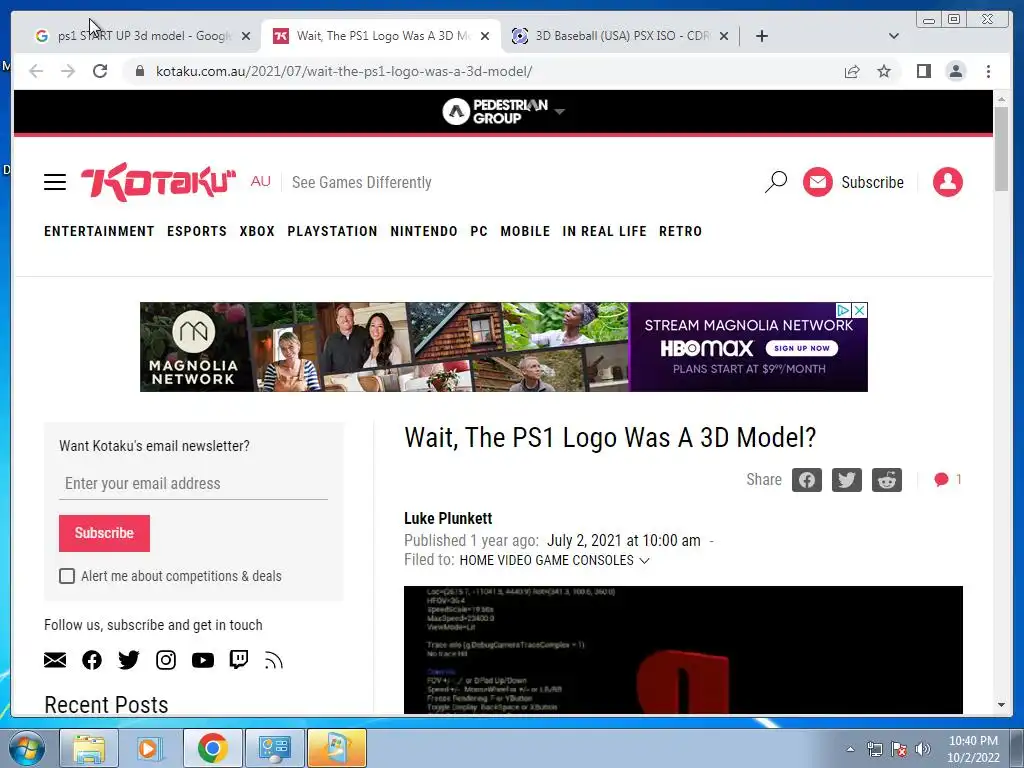Close the HBO Max ad

tap(860, 310)
